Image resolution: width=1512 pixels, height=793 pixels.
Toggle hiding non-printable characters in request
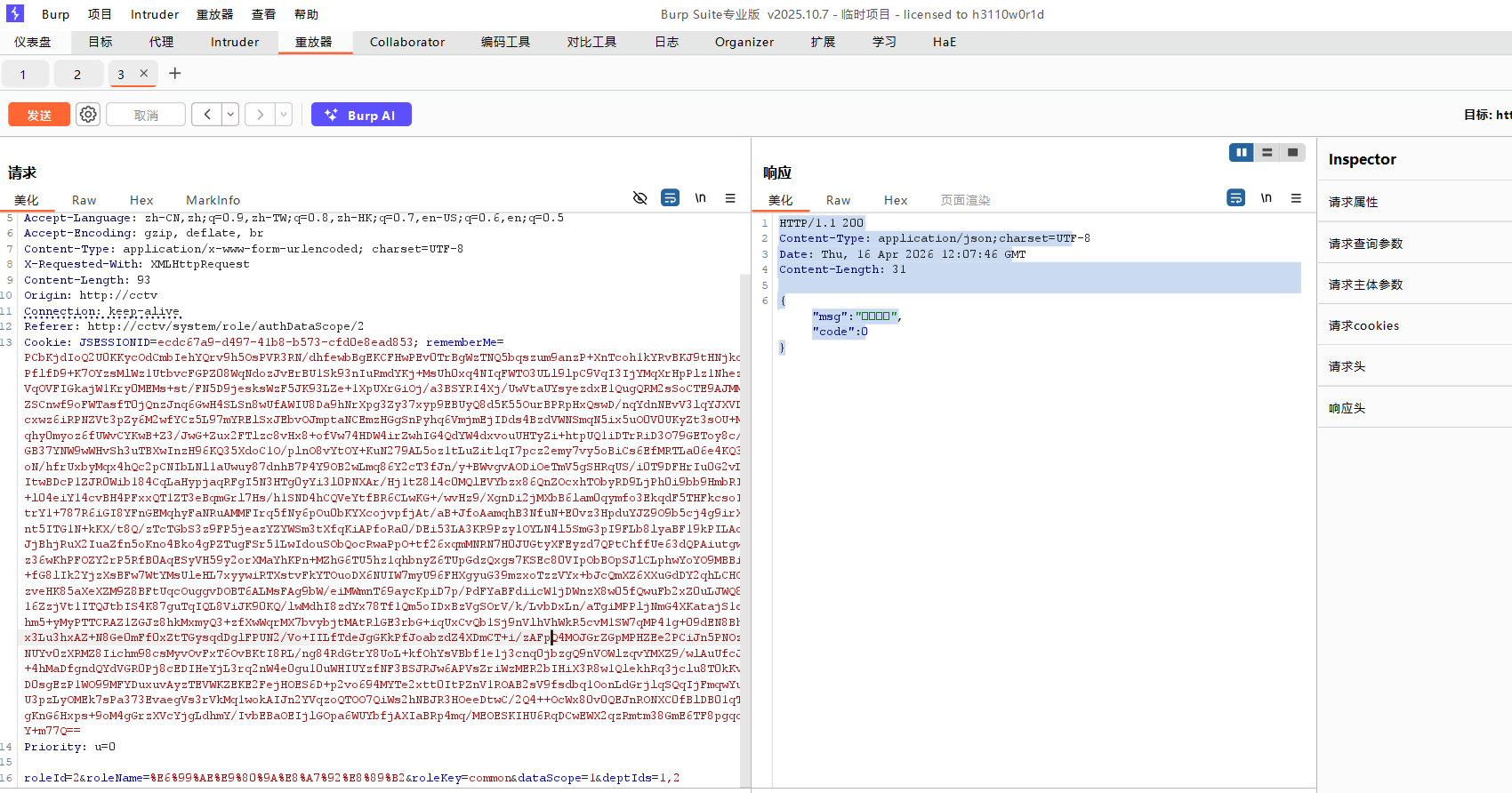(639, 198)
